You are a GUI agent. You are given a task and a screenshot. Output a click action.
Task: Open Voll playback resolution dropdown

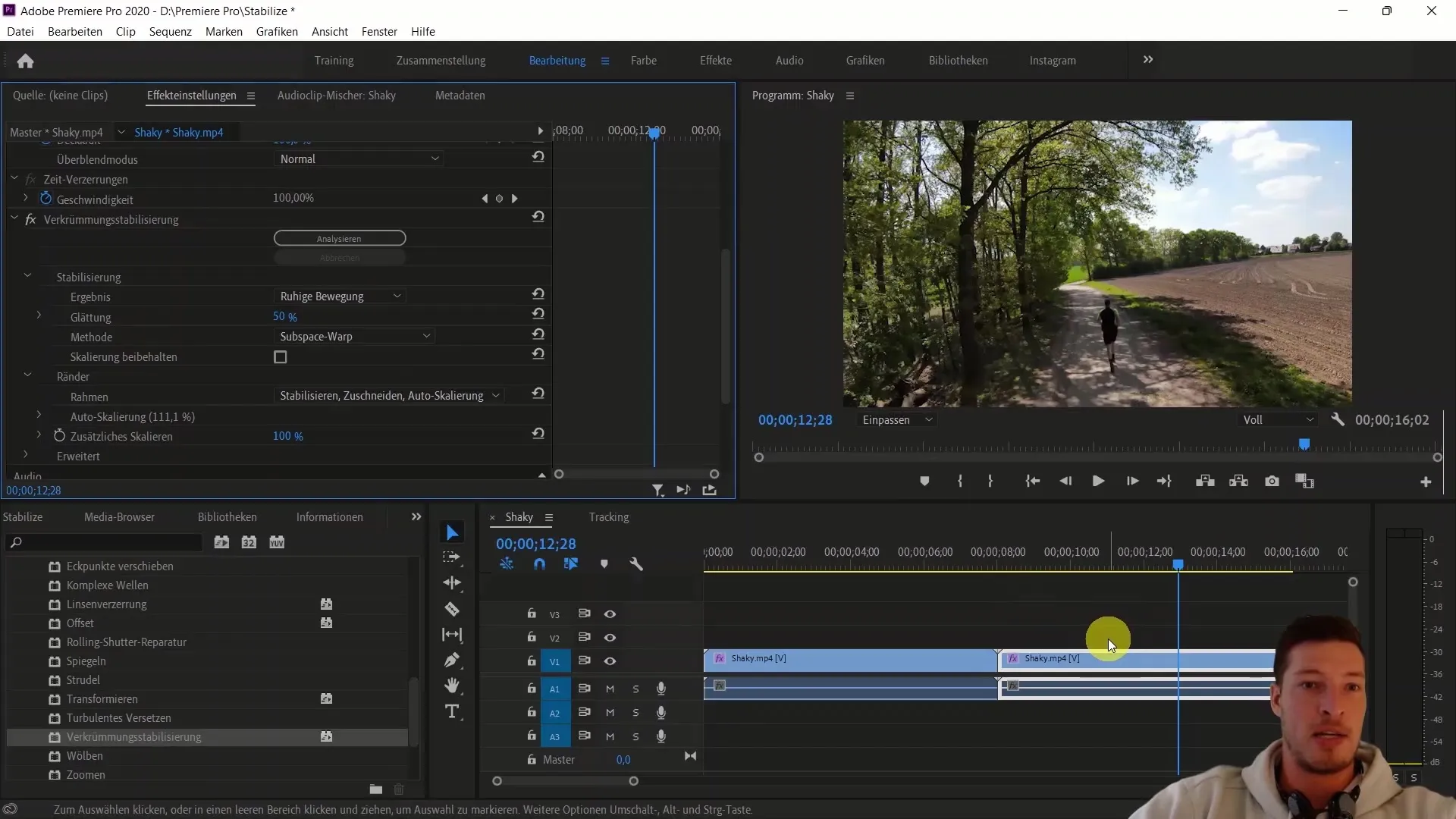click(x=1278, y=419)
